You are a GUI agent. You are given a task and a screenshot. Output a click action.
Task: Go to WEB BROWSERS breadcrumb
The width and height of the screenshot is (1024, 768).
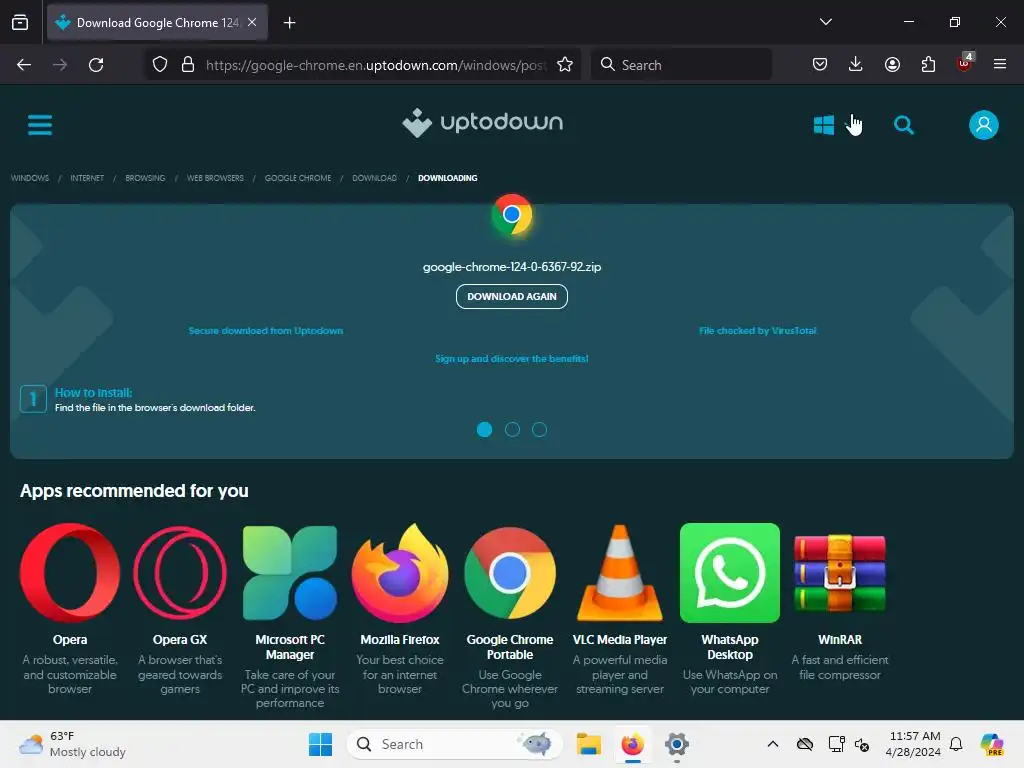[x=215, y=178]
